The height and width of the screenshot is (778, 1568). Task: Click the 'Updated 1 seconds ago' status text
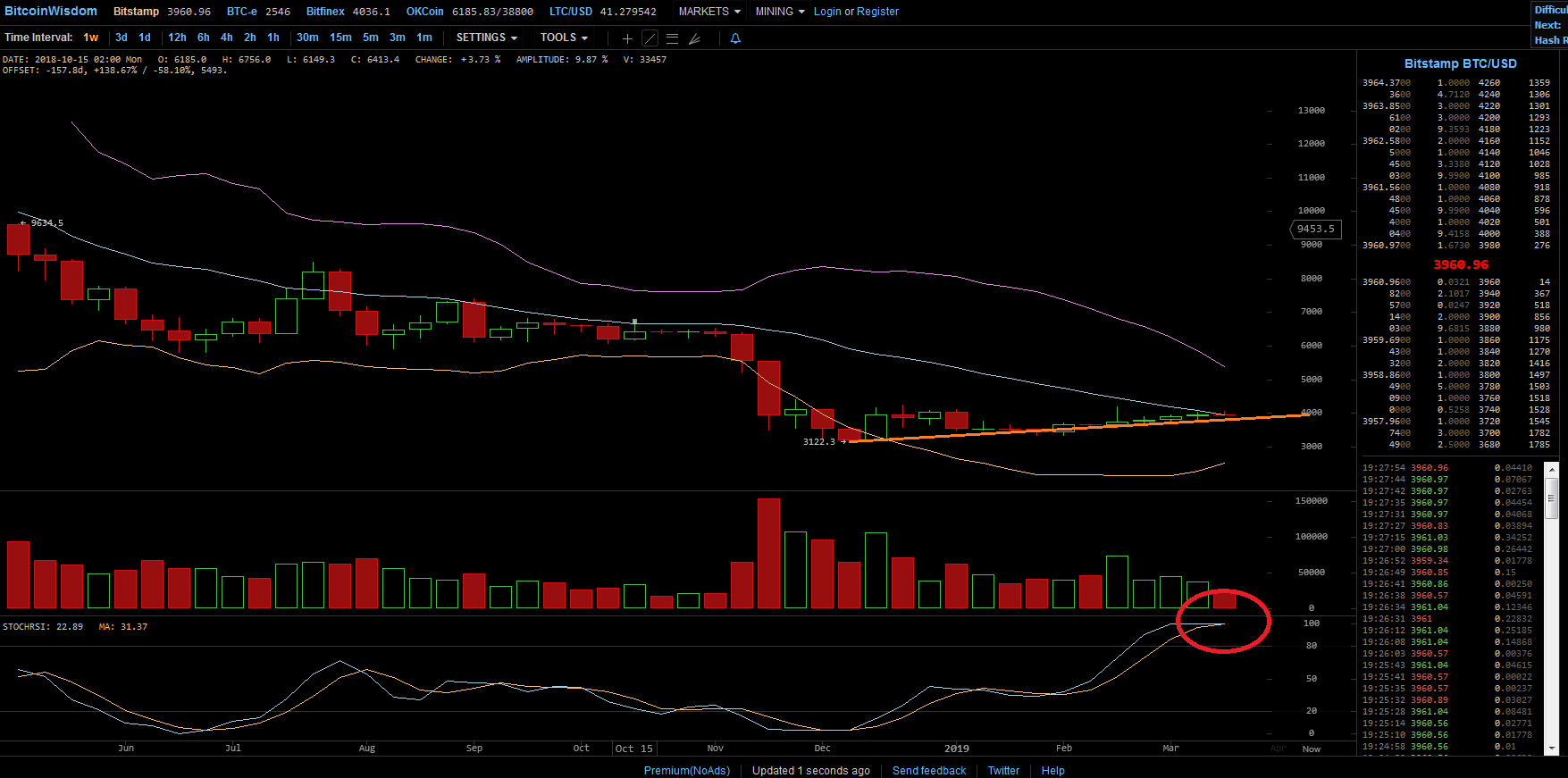[x=811, y=770]
